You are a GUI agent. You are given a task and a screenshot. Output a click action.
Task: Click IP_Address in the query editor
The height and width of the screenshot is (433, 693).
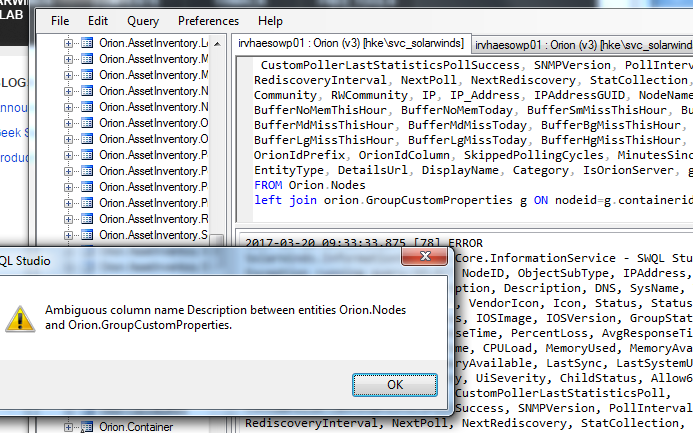[484, 95]
